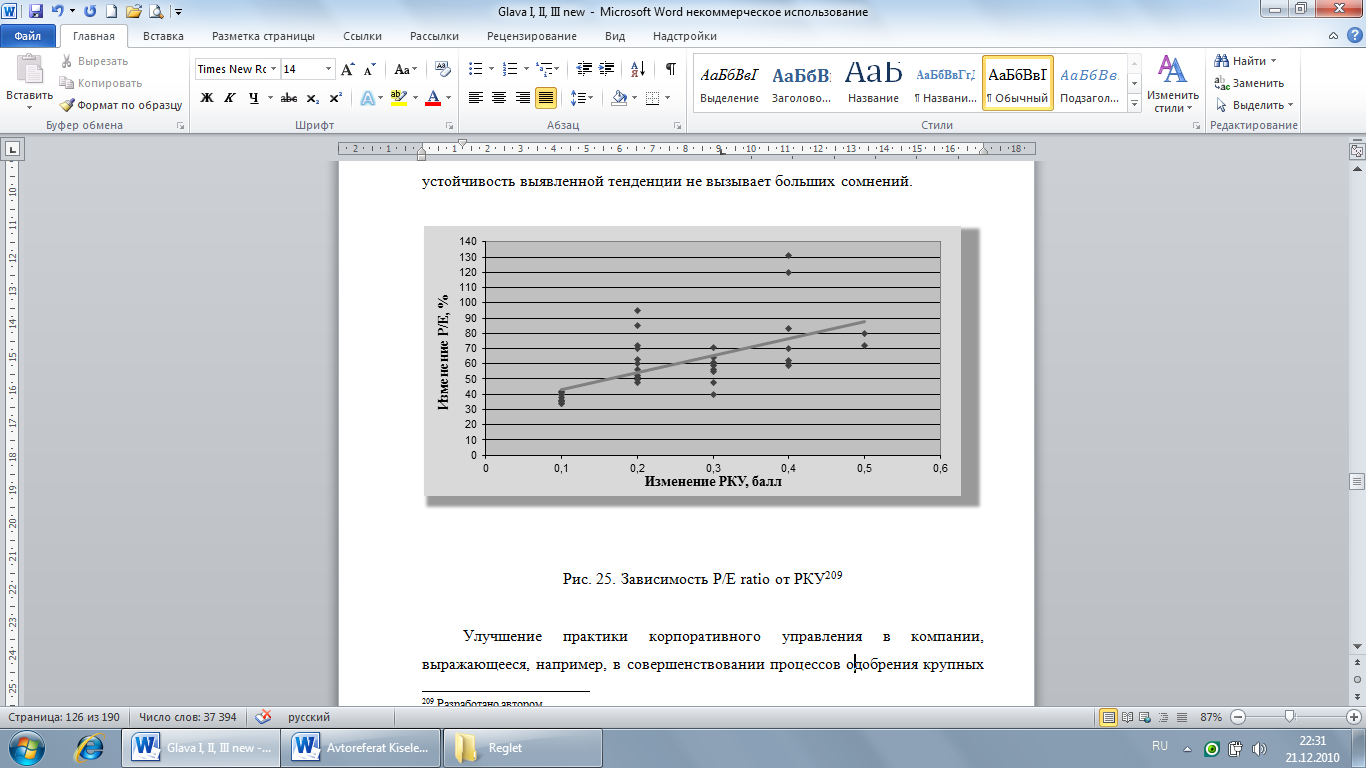
Task: Click the yellow text highlight color button
Action: point(398,98)
